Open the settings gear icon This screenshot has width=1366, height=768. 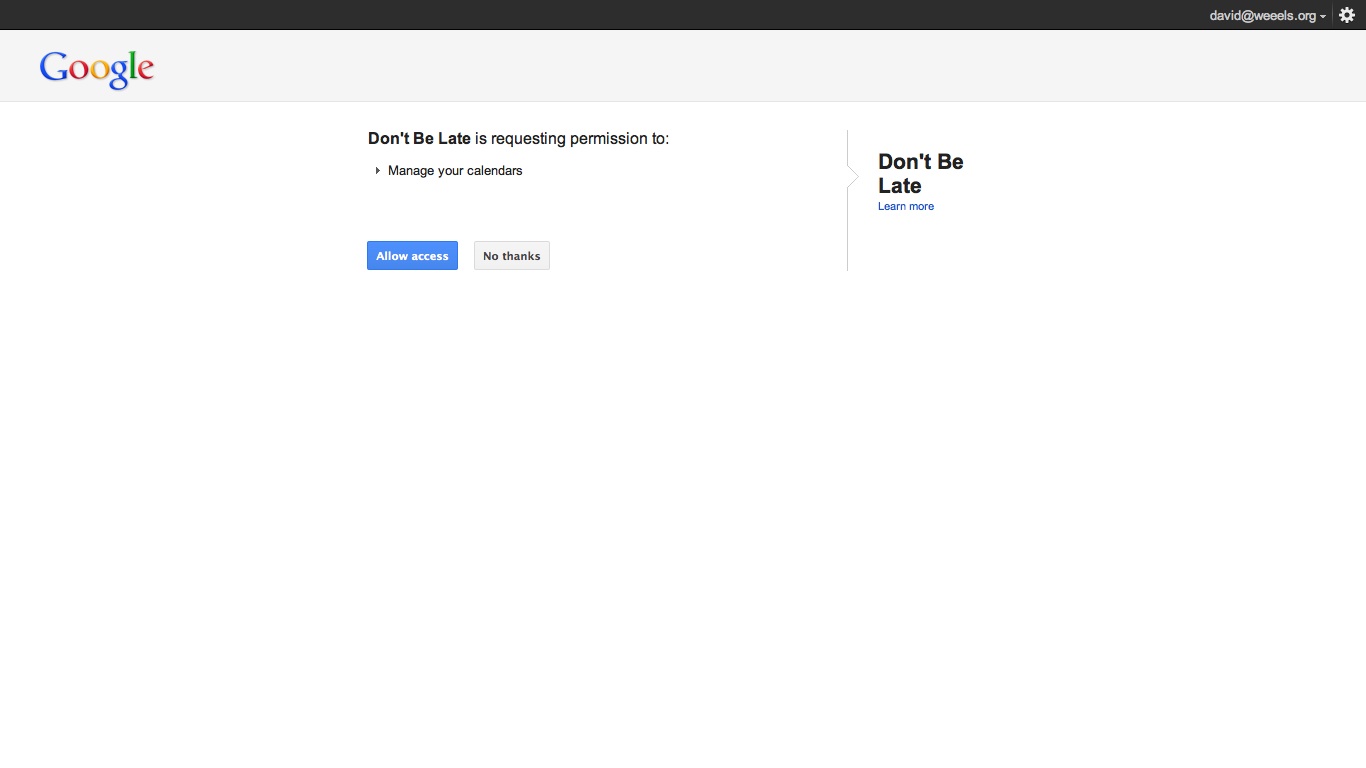[1347, 15]
